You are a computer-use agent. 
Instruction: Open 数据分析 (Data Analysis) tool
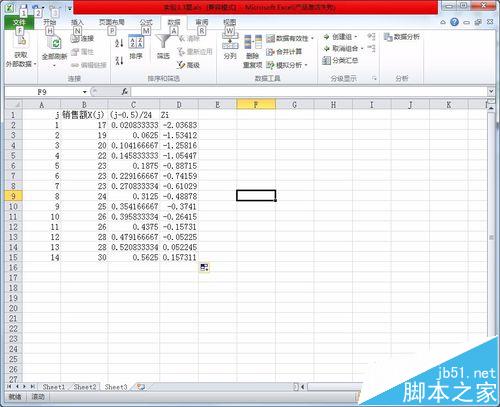tap(402, 37)
